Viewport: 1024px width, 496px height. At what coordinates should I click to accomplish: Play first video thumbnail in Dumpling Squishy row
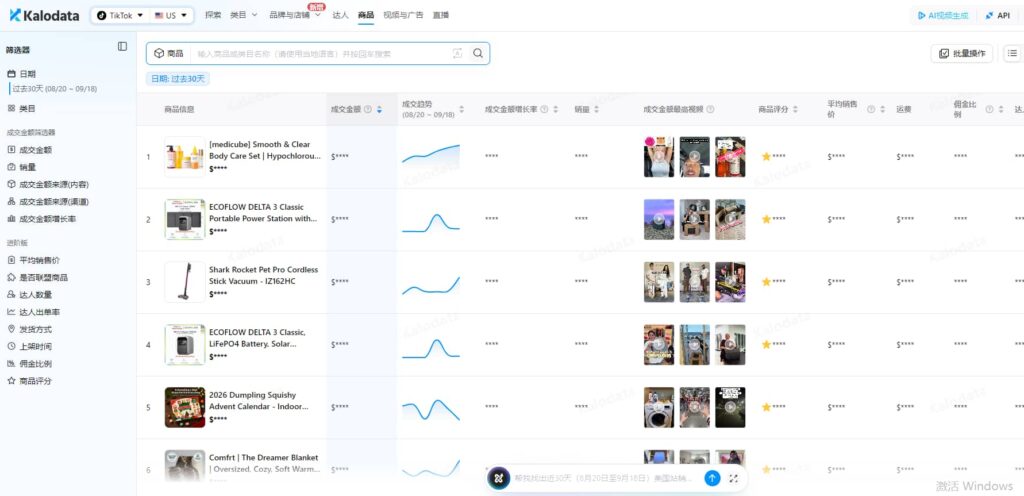659,407
